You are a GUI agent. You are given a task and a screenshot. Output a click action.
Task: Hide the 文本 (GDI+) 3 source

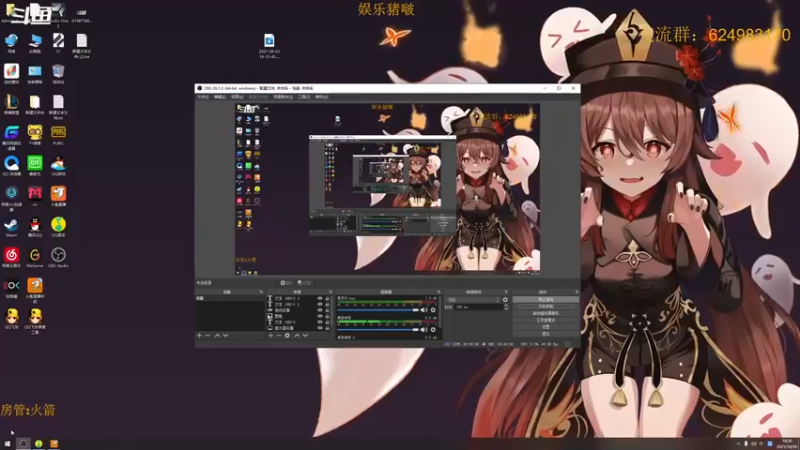point(320,298)
